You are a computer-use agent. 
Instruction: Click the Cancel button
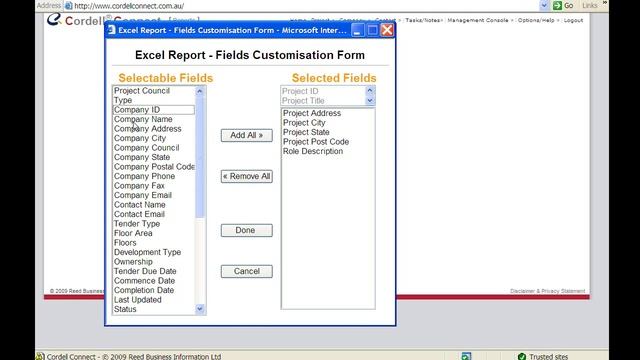[247, 271]
